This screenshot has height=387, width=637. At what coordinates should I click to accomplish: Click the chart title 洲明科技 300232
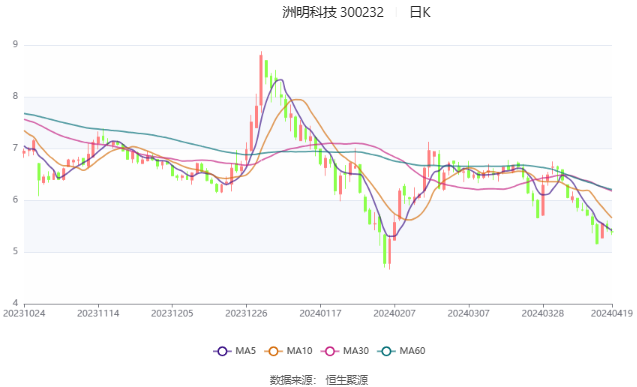[x=333, y=12]
